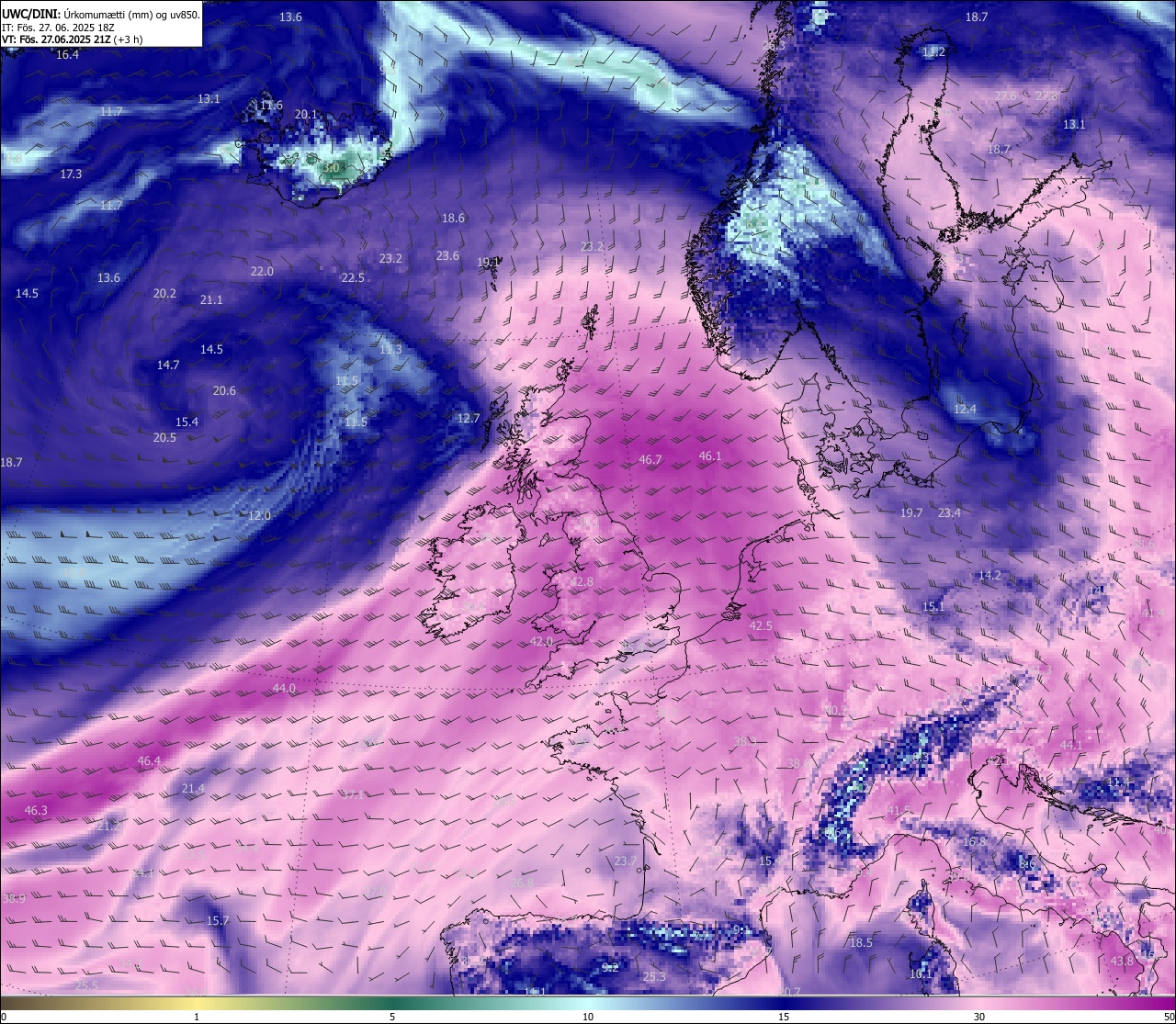Click the 19.1 value at the Faroe Islands
Viewport: 1176px width, 1024px height.
point(488,263)
